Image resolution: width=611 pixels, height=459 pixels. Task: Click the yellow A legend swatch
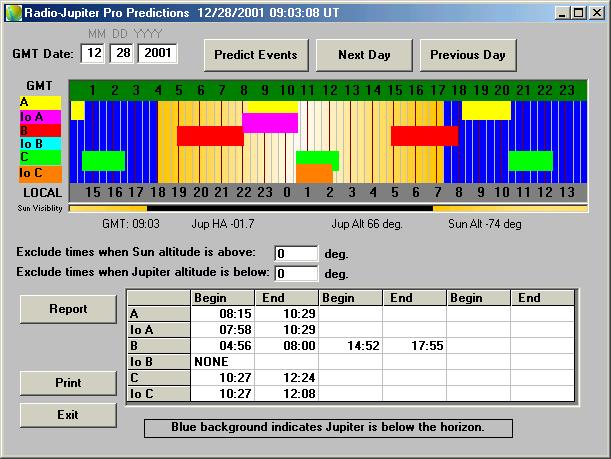41,103
